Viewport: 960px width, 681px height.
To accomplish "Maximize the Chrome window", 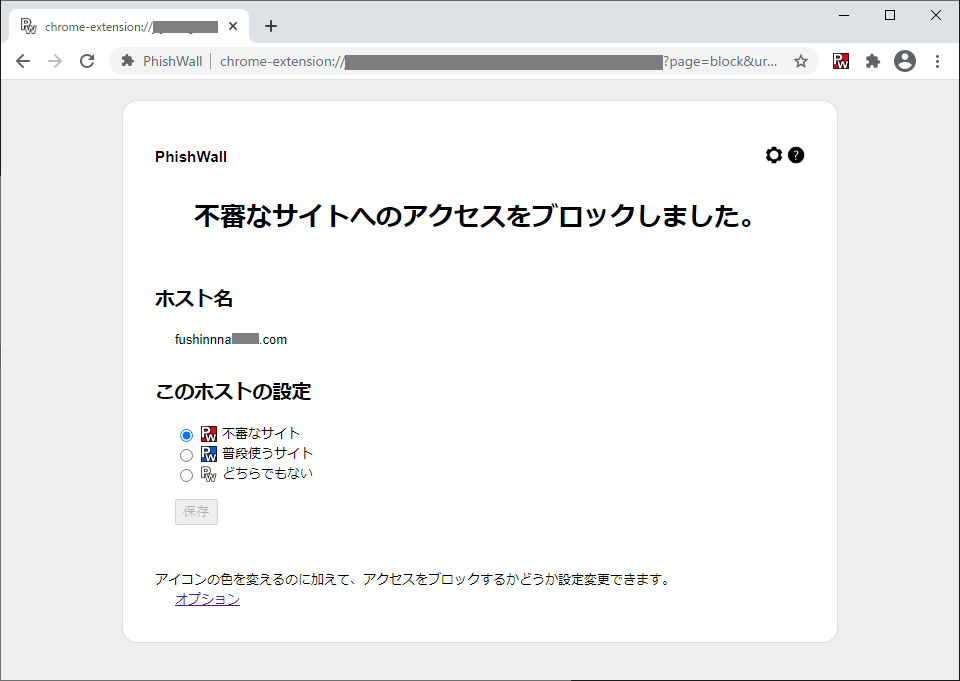I will (x=890, y=15).
